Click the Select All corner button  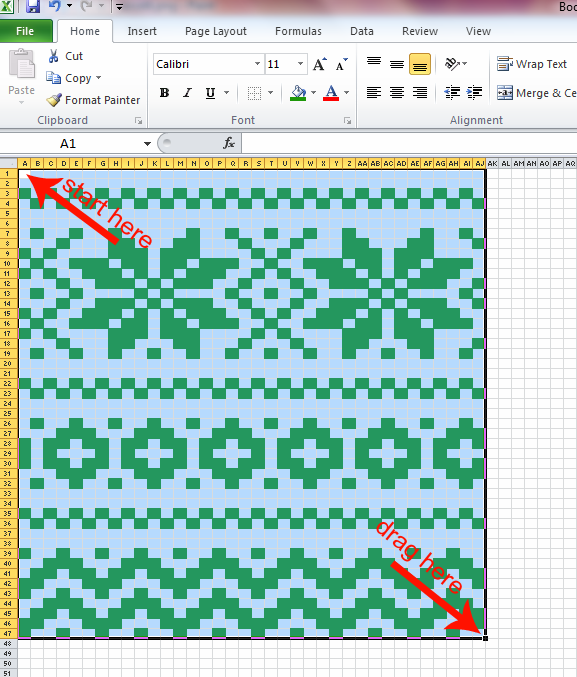[8, 163]
